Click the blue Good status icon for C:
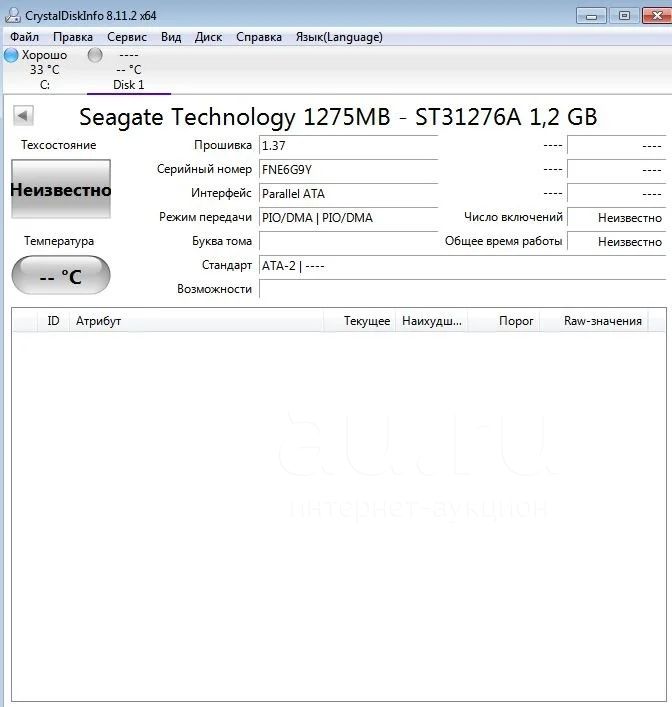672x707 pixels. [11, 55]
